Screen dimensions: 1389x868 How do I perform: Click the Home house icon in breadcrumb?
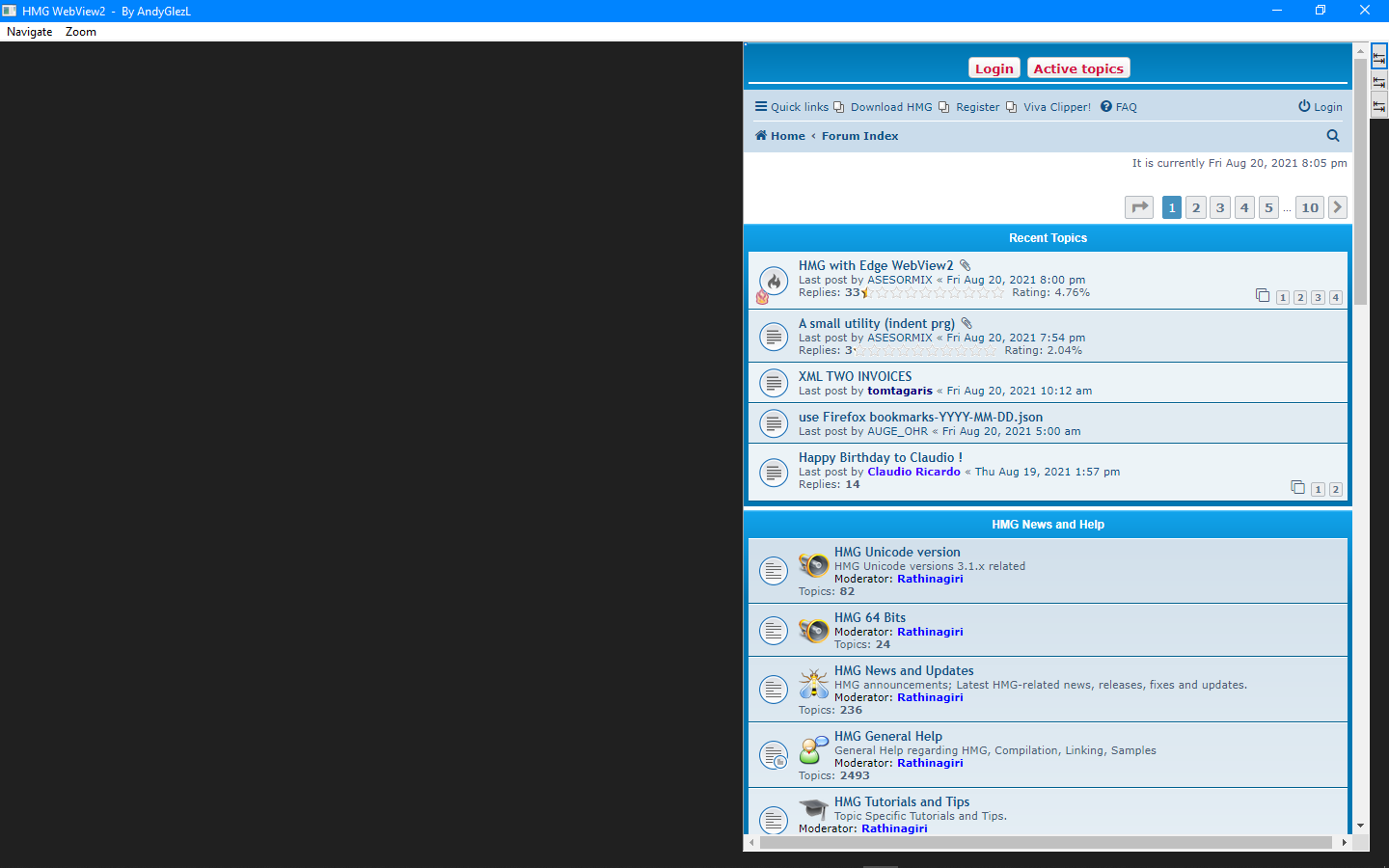click(761, 136)
